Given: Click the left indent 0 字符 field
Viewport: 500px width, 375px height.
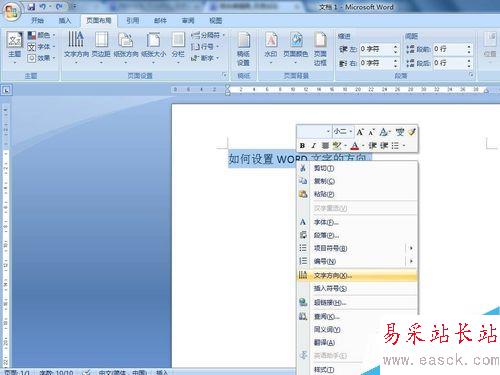Looking at the screenshot, I should coord(376,49).
